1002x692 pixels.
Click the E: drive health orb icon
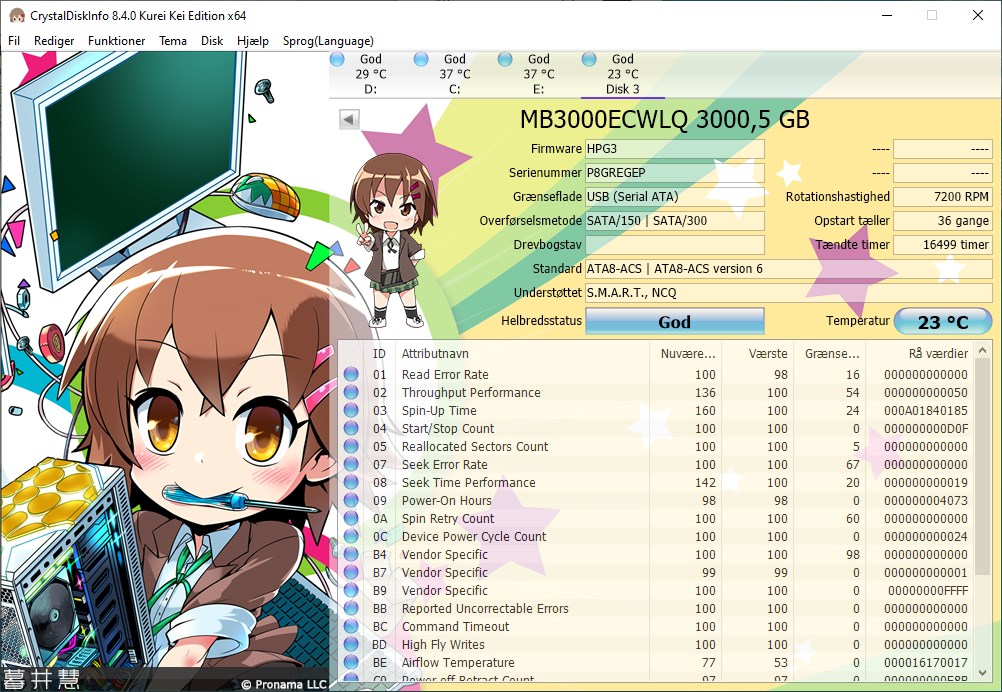(505, 59)
